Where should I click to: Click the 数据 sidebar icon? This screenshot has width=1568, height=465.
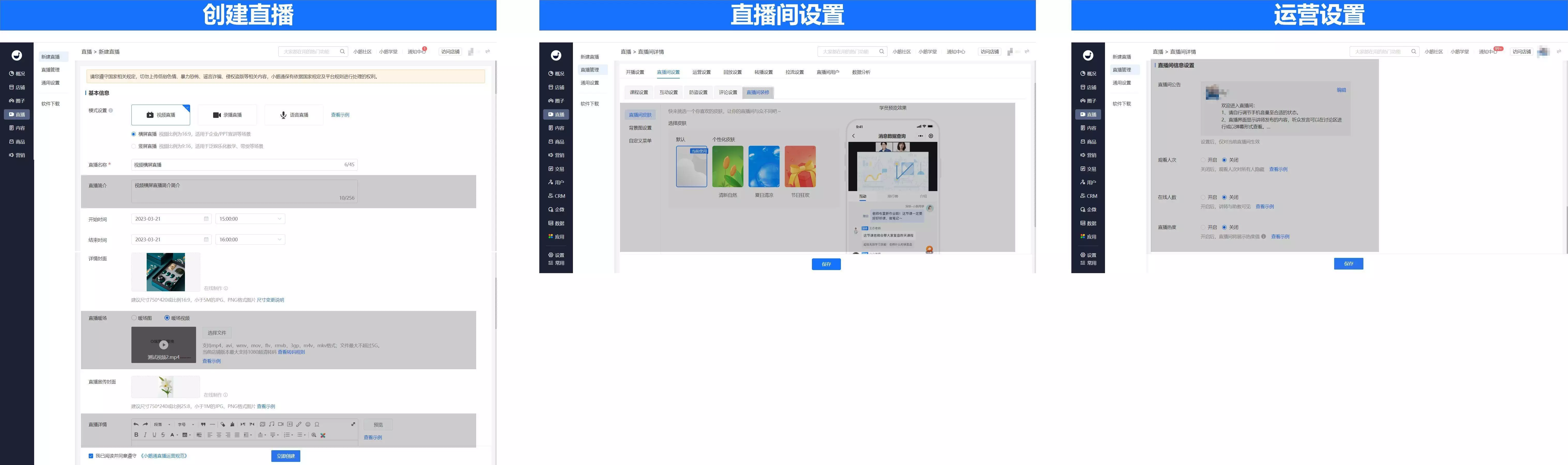pyautogui.click(x=556, y=223)
